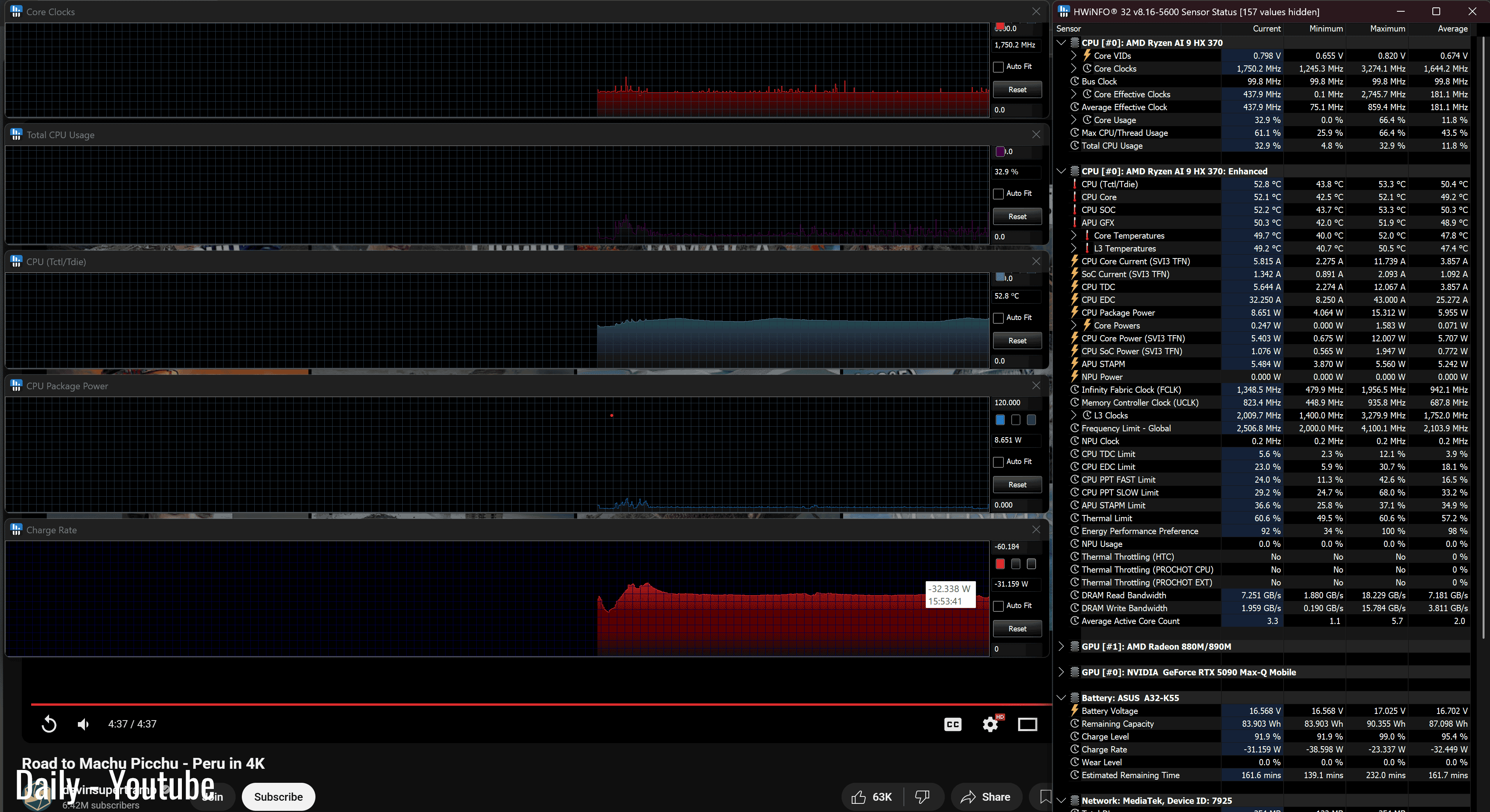The width and height of the screenshot is (1490, 812).
Task: Enable Auto Fit in Core Clocks graph
Action: point(999,67)
